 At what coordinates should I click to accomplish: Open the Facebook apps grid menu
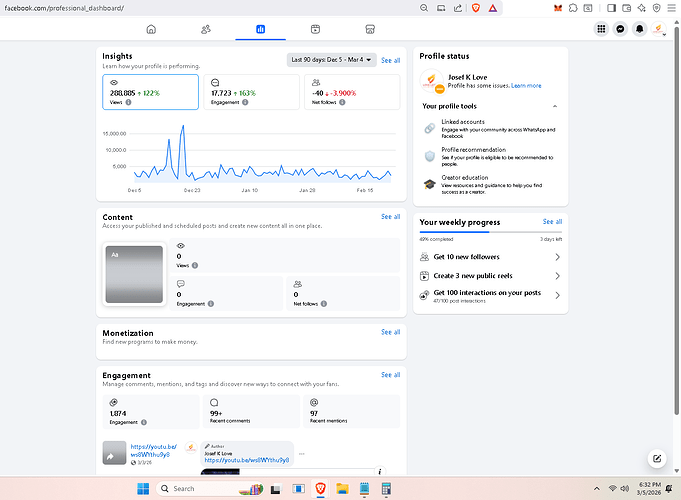(601, 30)
